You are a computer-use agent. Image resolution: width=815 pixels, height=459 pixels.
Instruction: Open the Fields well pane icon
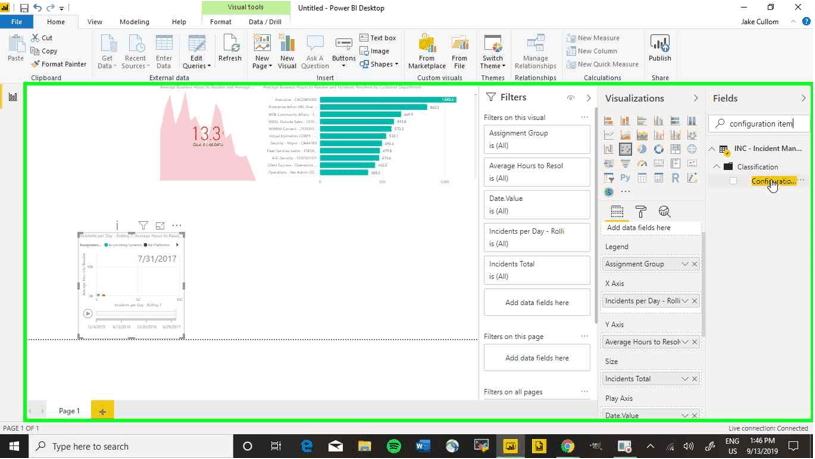617,212
